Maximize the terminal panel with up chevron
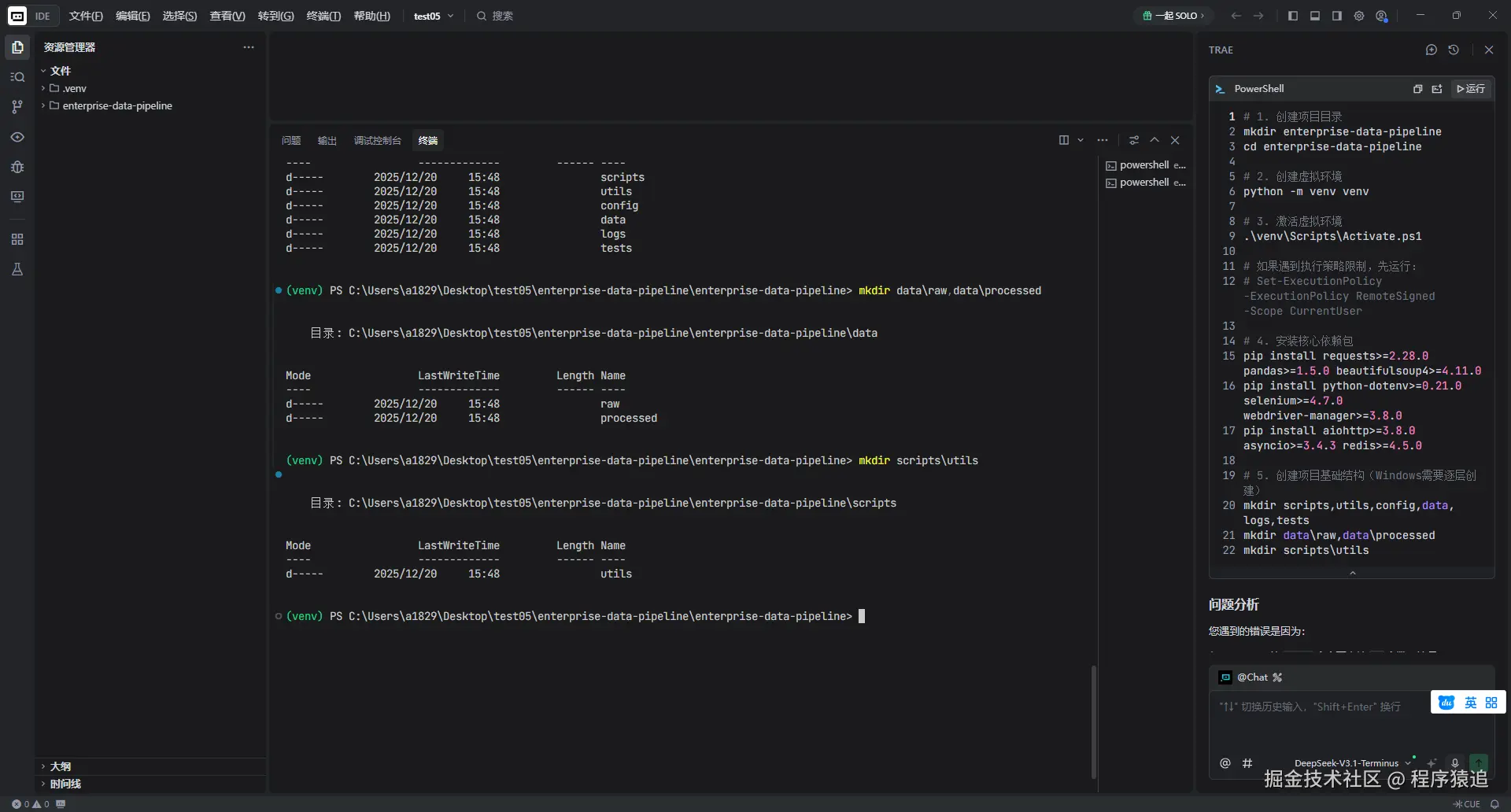1511x812 pixels. click(1154, 140)
